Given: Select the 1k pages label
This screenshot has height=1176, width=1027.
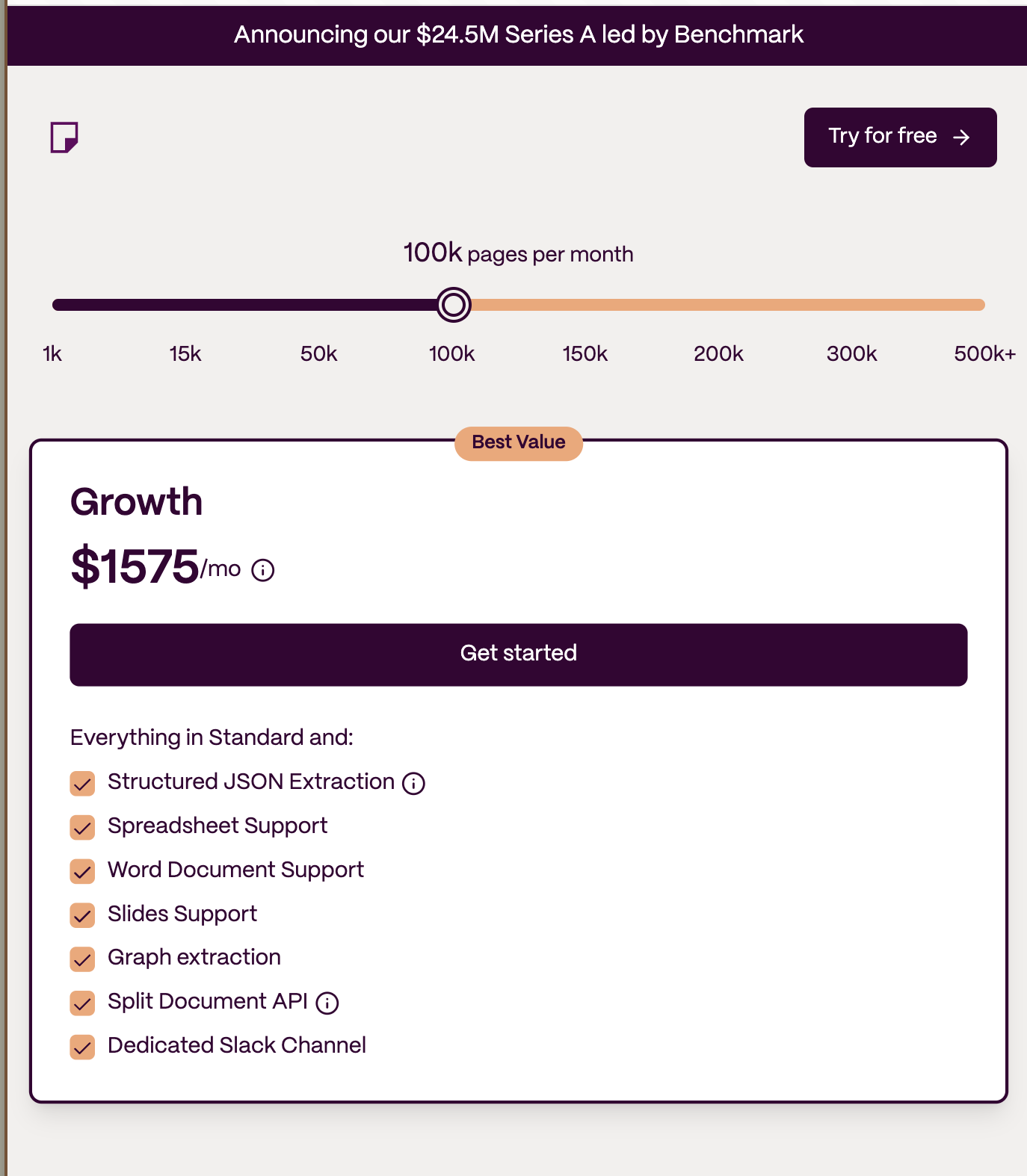Looking at the screenshot, I should [52, 353].
